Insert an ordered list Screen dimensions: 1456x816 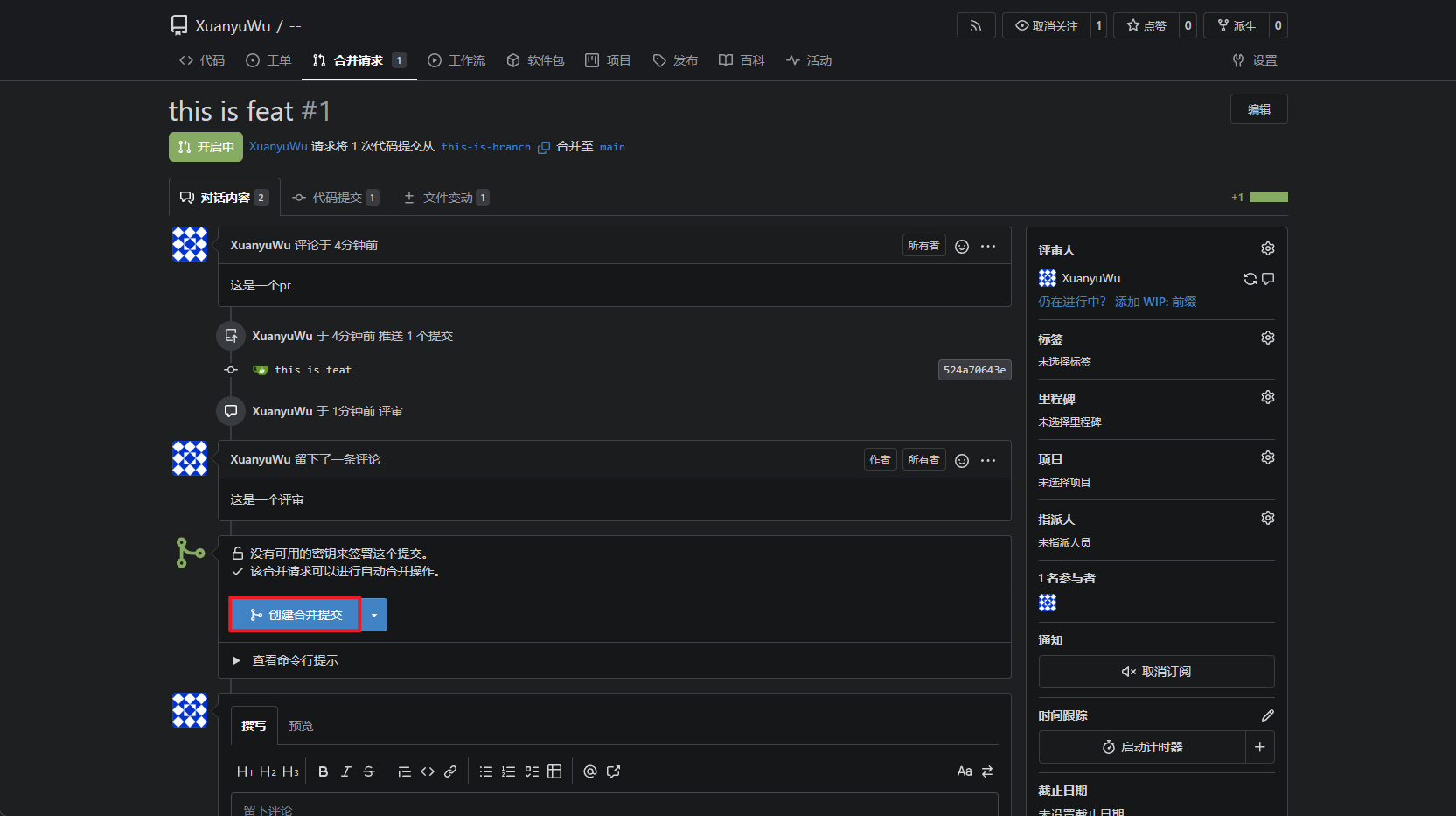pyautogui.click(x=509, y=771)
